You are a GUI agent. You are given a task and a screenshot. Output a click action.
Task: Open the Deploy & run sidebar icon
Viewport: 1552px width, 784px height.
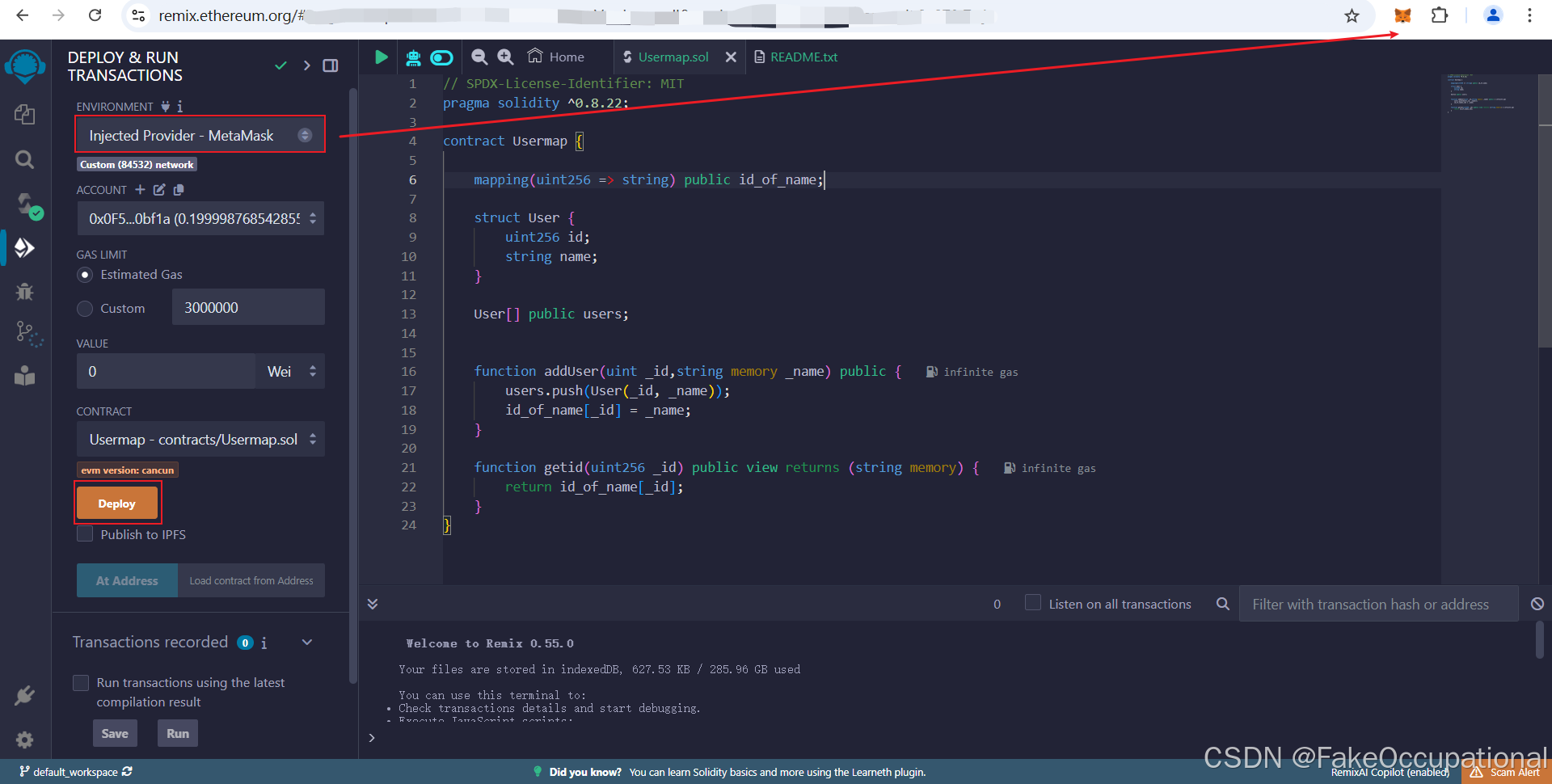[x=24, y=247]
